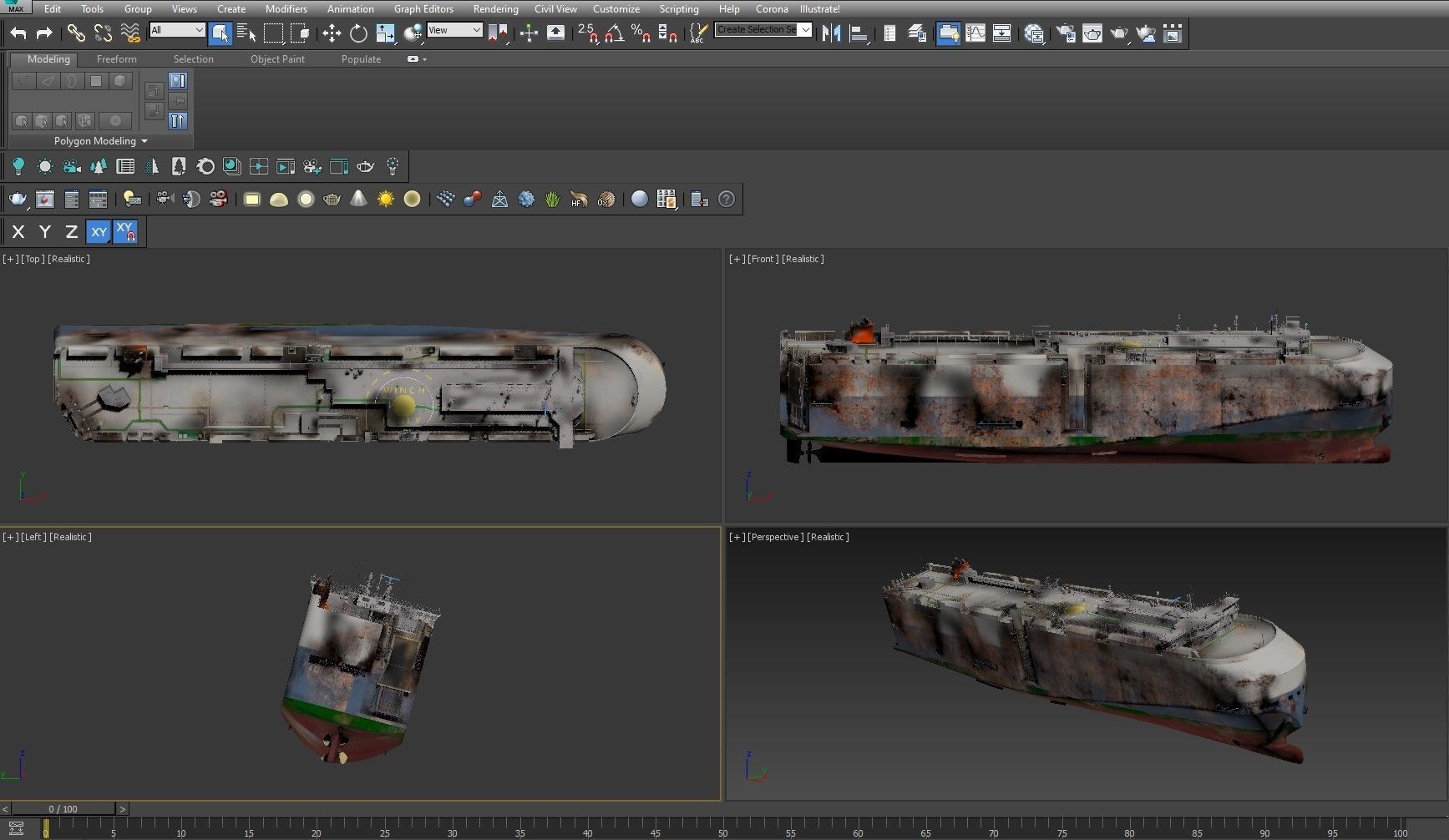This screenshot has height=840, width=1449.
Task: Restrict transform to X axis
Action: click(18, 232)
